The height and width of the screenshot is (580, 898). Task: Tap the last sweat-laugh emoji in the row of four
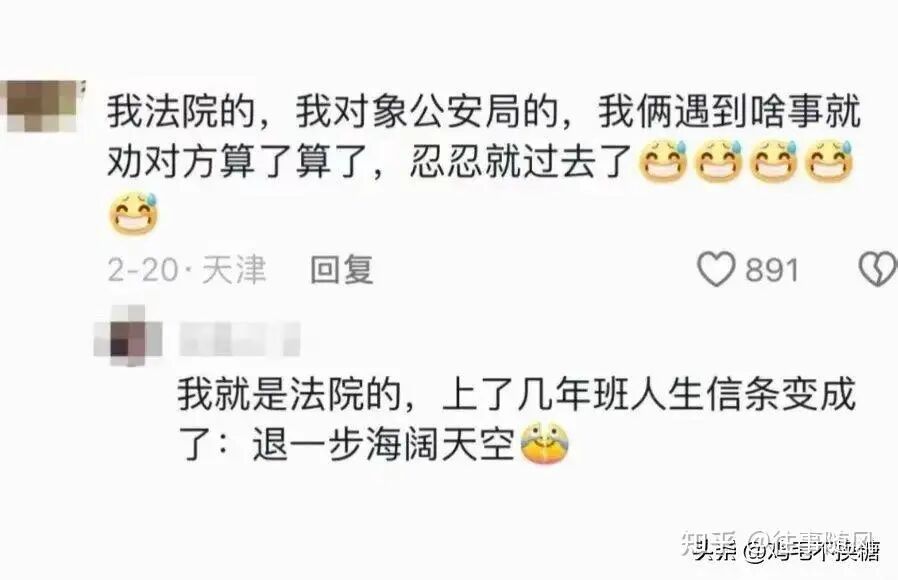(829, 161)
